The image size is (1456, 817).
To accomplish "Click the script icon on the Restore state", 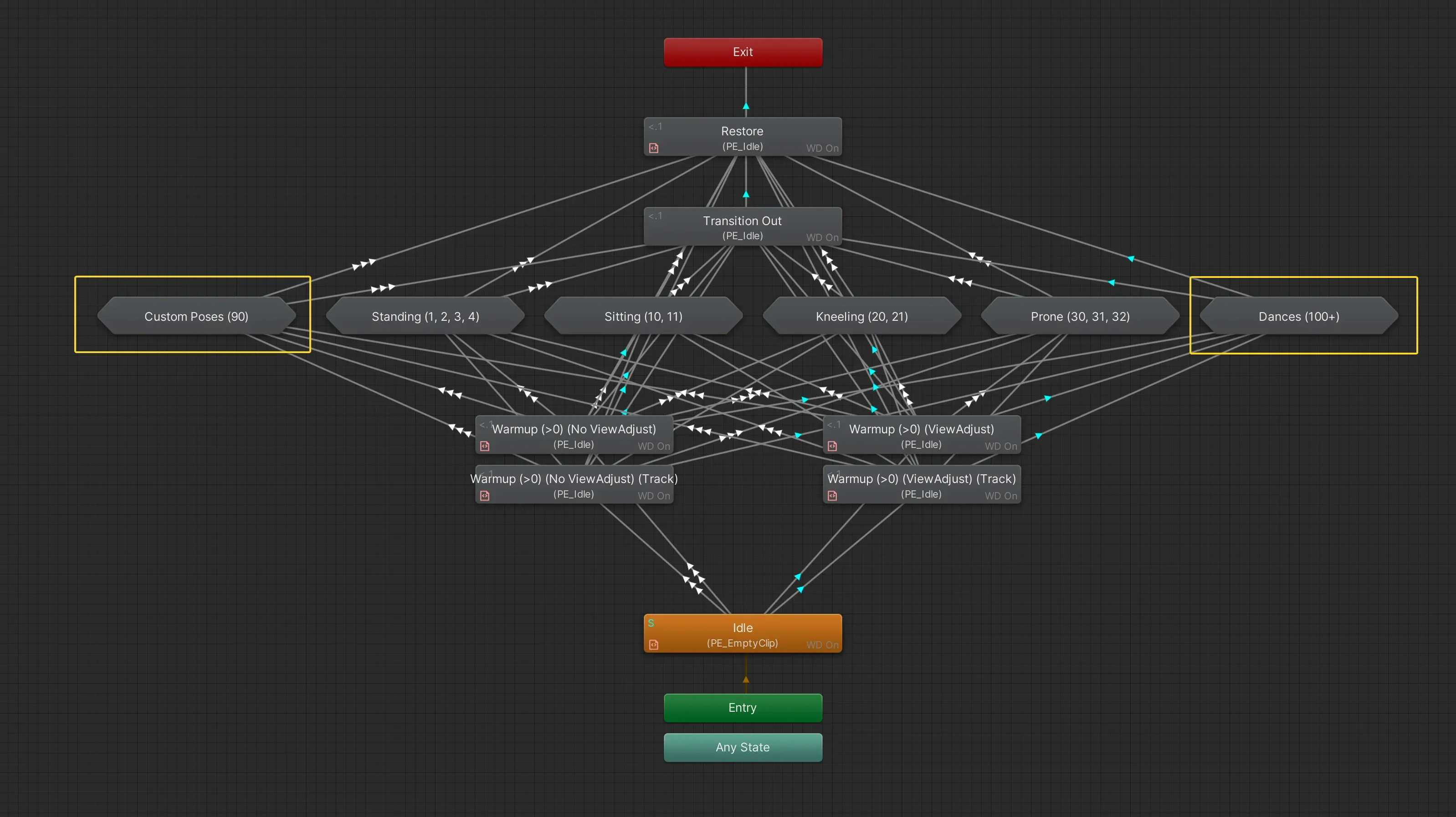I will coord(654,148).
